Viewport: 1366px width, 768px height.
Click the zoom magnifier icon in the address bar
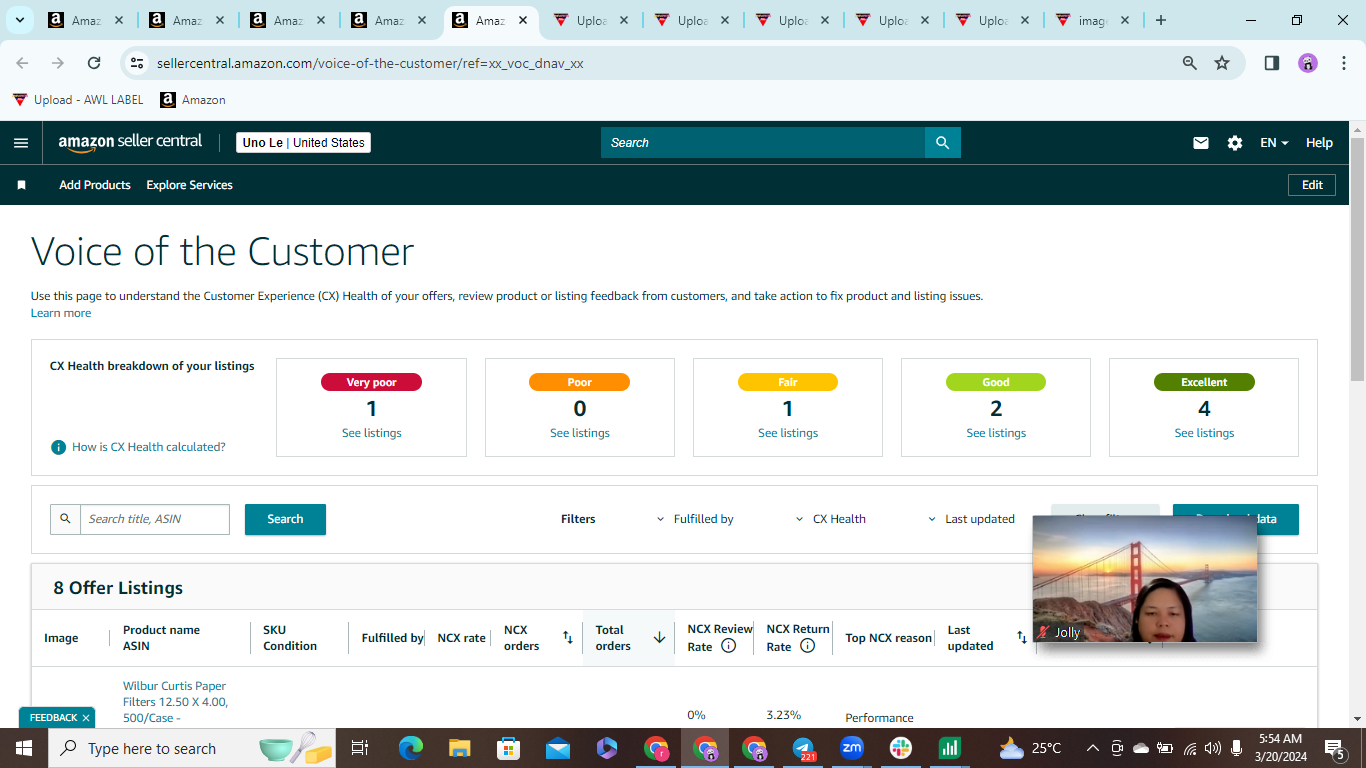pyautogui.click(x=1190, y=63)
